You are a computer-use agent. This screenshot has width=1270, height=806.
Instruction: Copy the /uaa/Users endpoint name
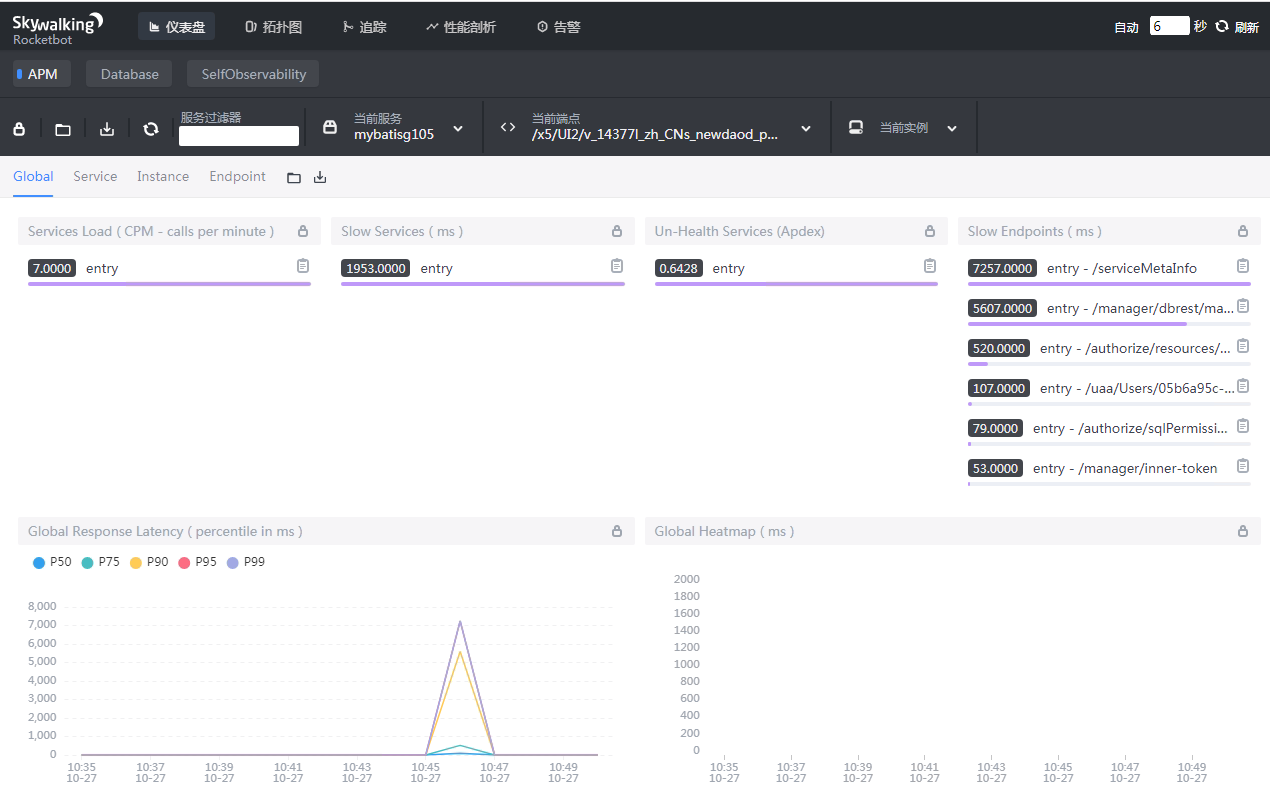(1243, 386)
